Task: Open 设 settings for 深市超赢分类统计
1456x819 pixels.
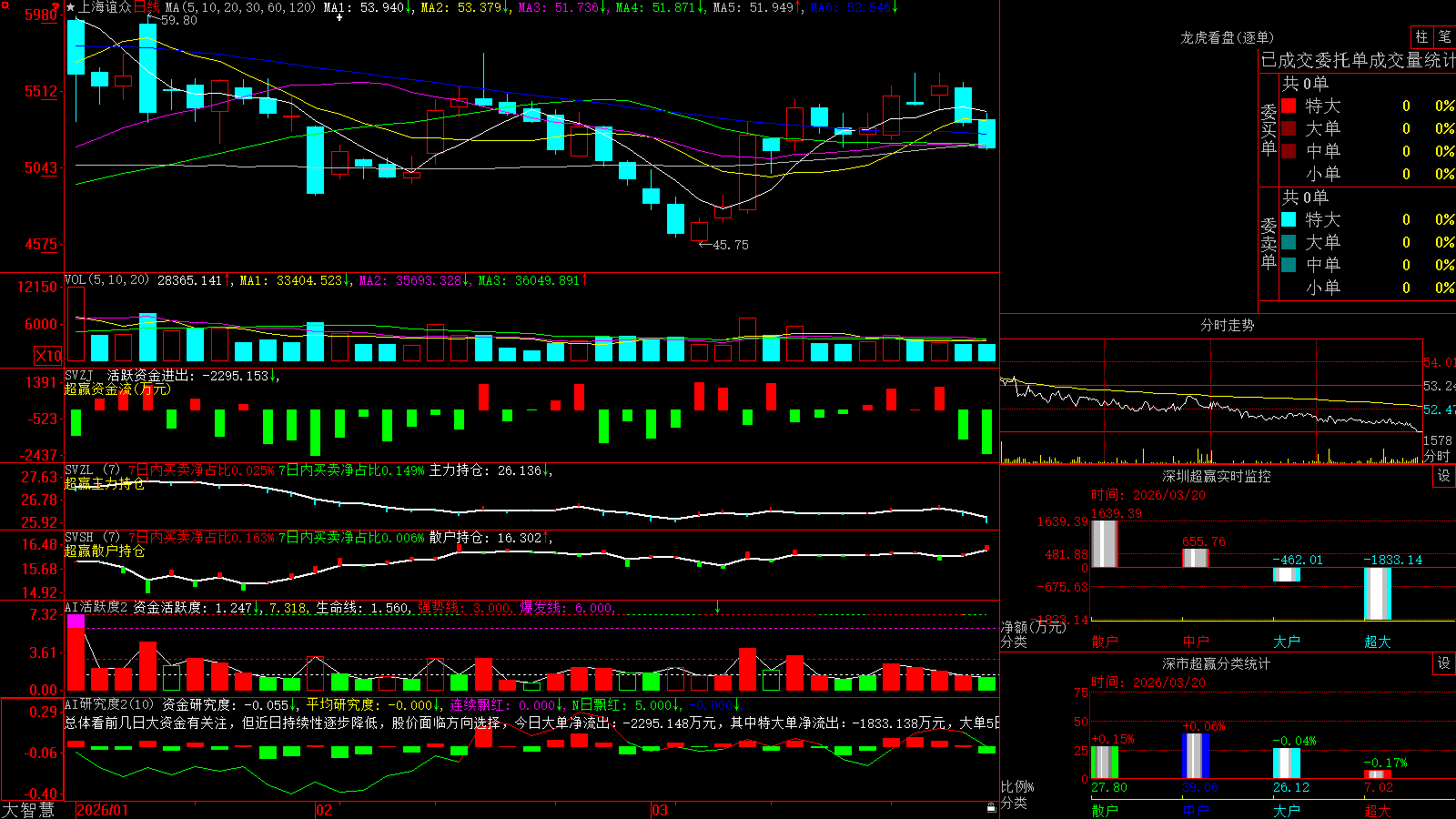Action: pyautogui.click(x=1444, y=663)
